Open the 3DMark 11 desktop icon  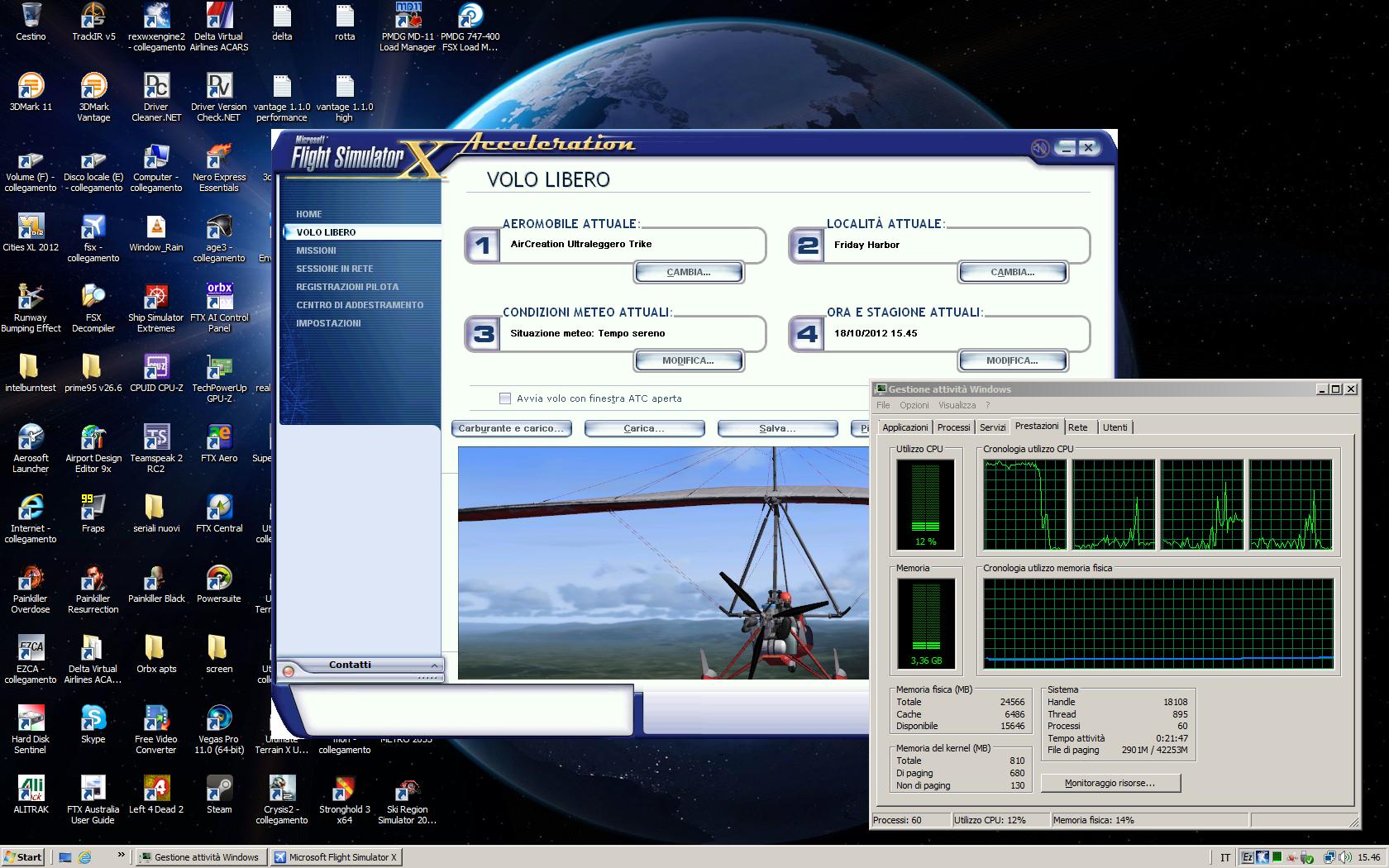31,92
